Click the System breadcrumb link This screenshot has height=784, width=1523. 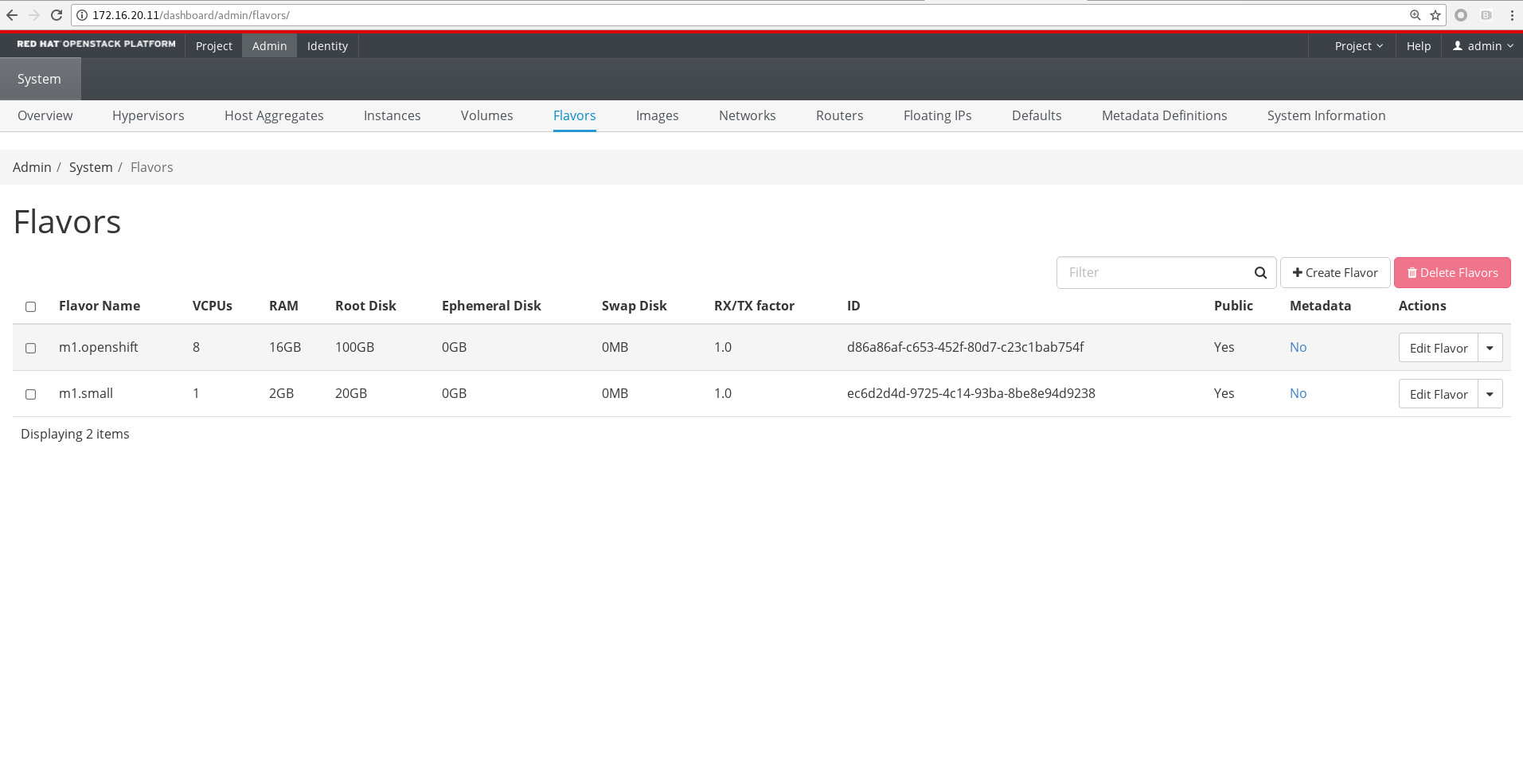click(91, 167)
